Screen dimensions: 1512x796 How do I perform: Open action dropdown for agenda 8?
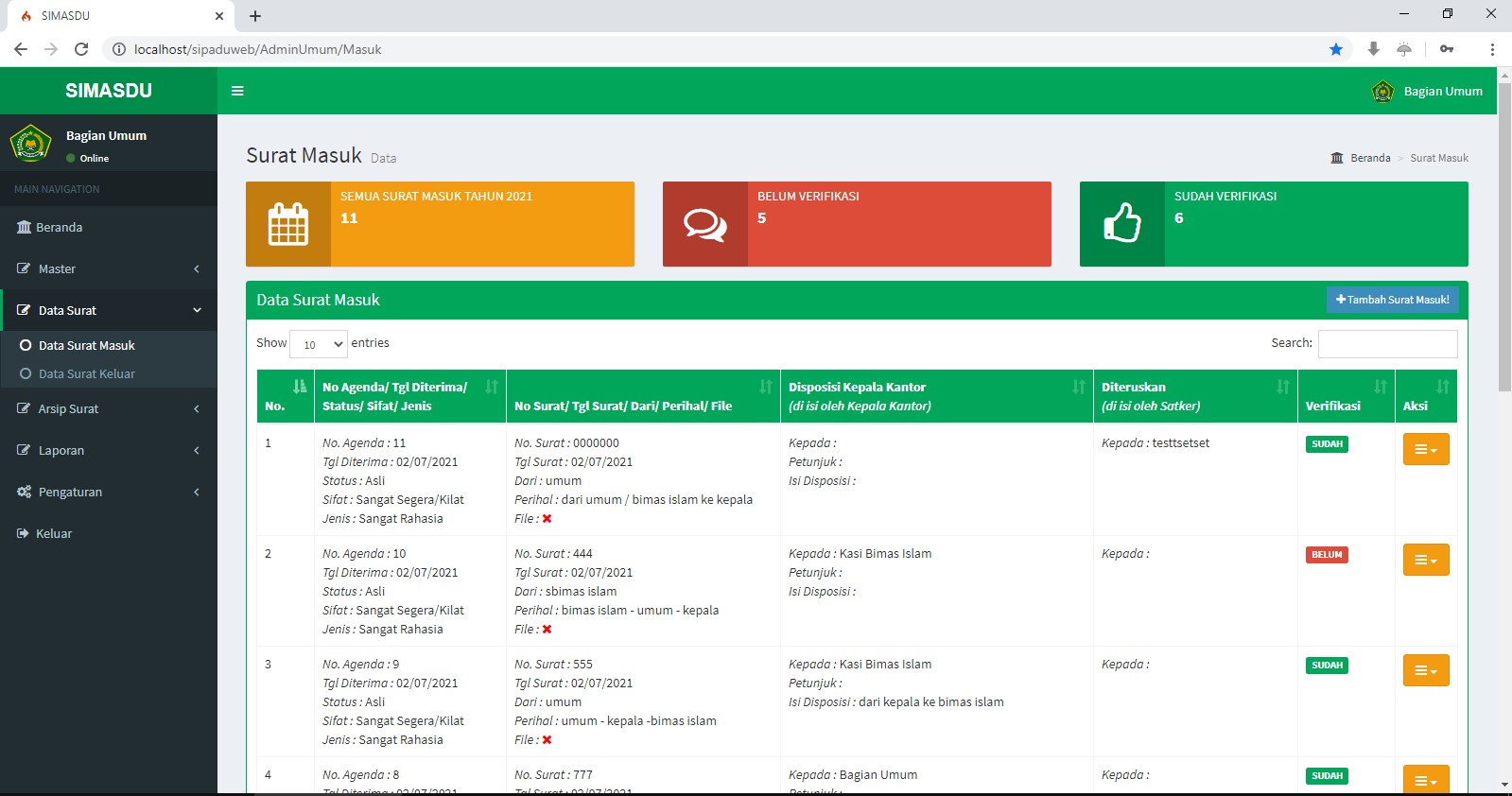[1426, 779]
